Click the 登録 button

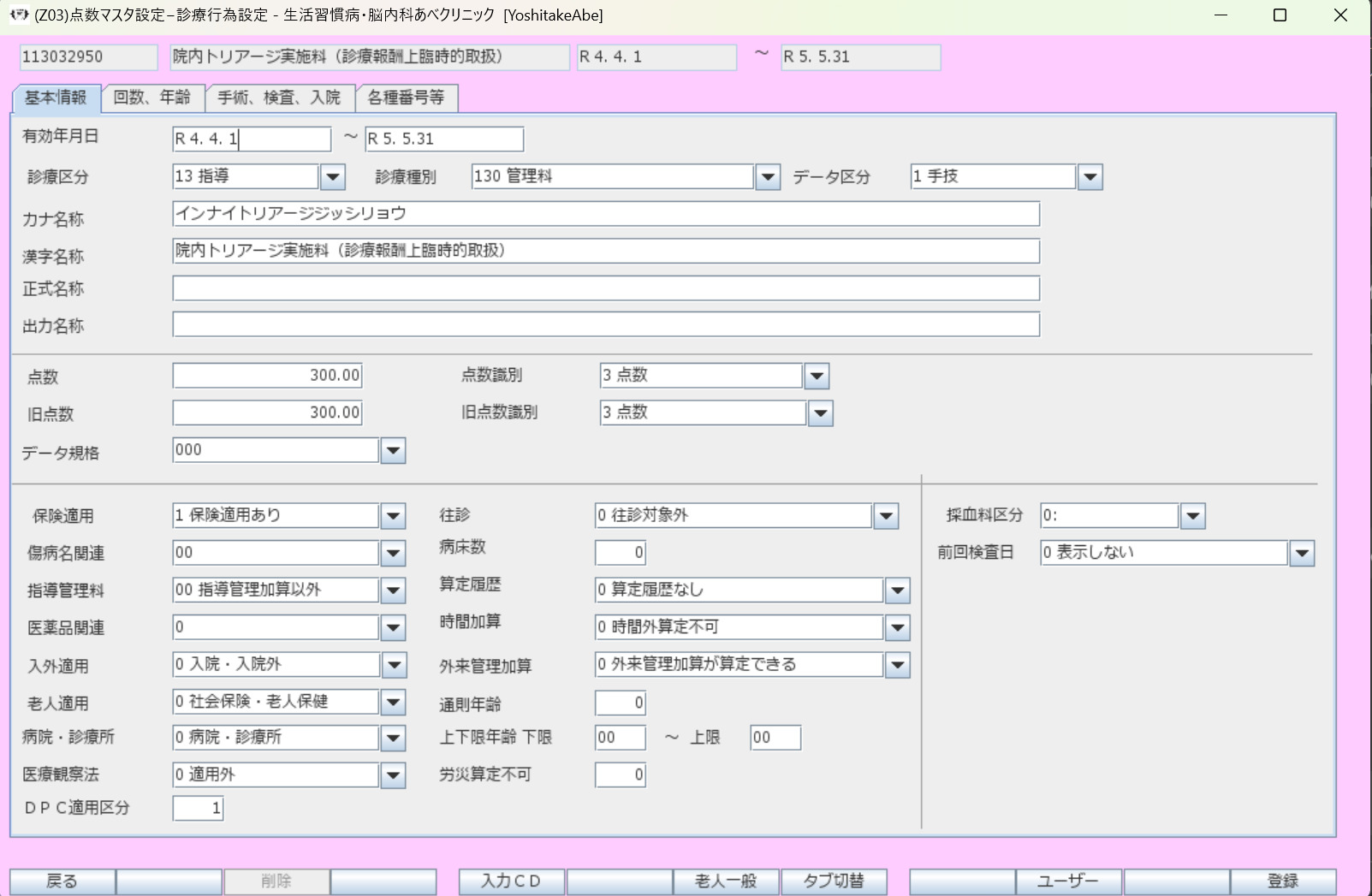(x=1282, y=881)
